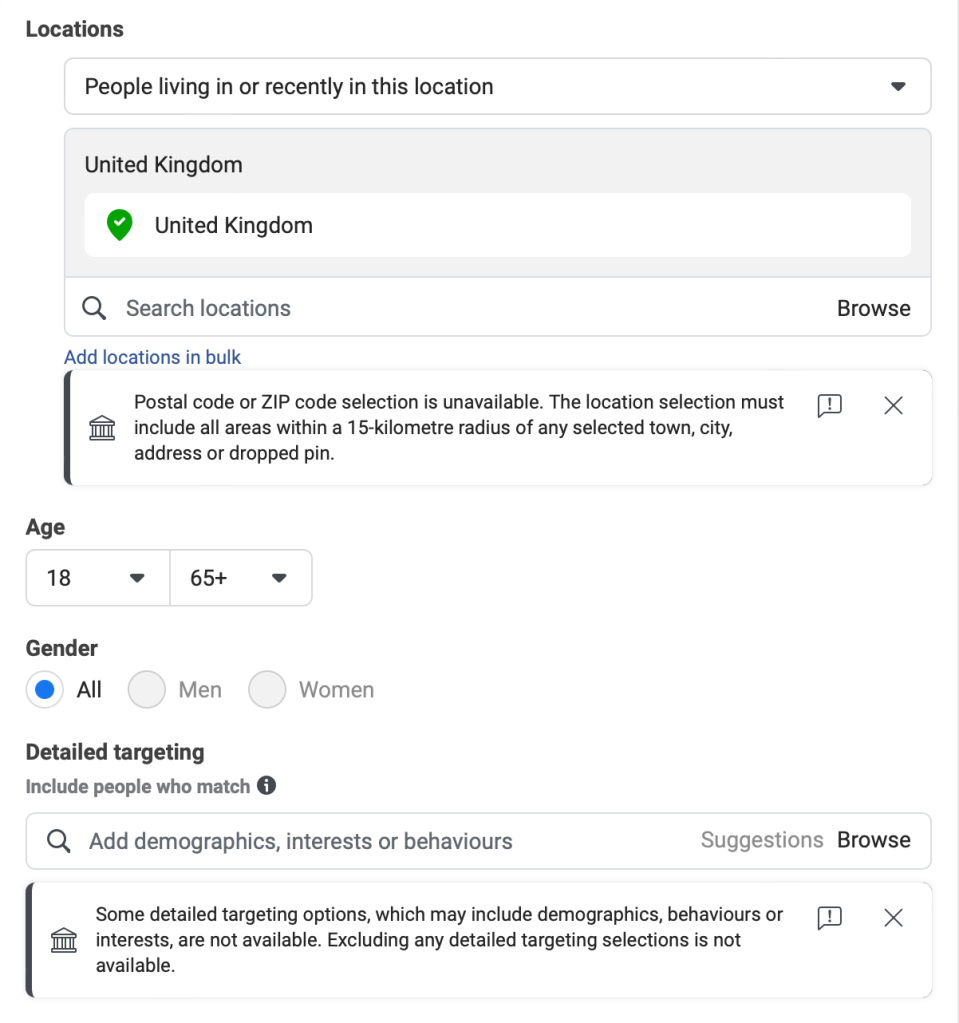
Task: Select the All gender radio button
Action: [45, 690]
